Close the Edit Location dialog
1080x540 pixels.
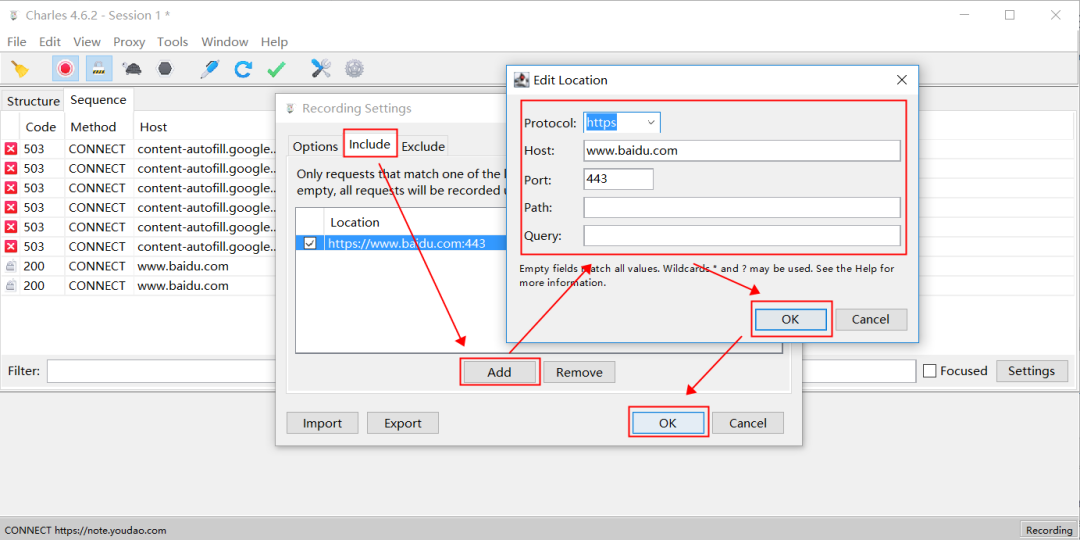tap(902, 80)
